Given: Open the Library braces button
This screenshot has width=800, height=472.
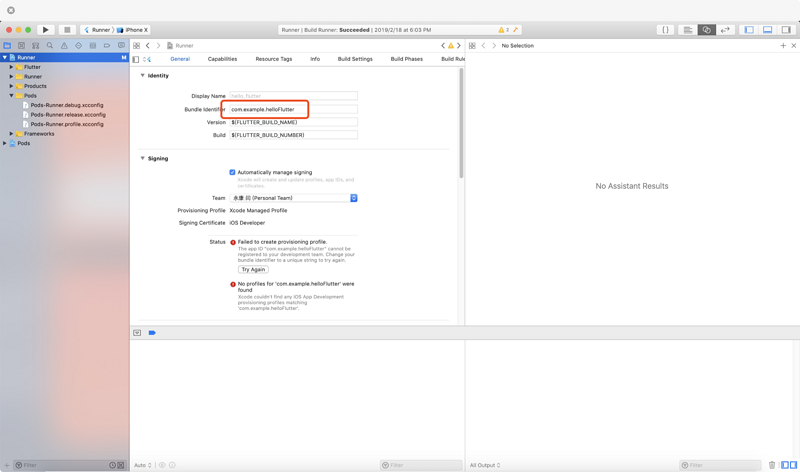Looking at the screenshot, I should [x=665, y=30].
